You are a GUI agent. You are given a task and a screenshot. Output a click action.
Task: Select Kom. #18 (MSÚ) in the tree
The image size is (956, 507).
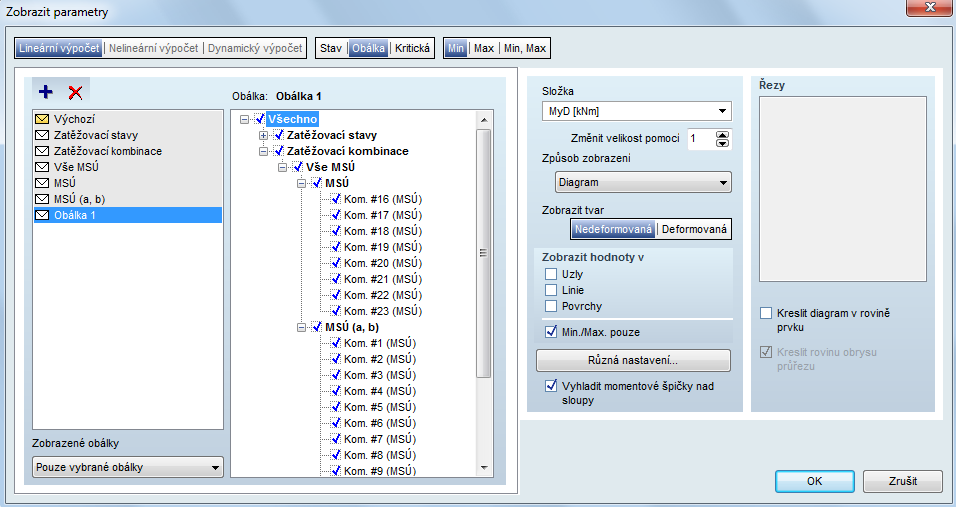click(383, 231)
